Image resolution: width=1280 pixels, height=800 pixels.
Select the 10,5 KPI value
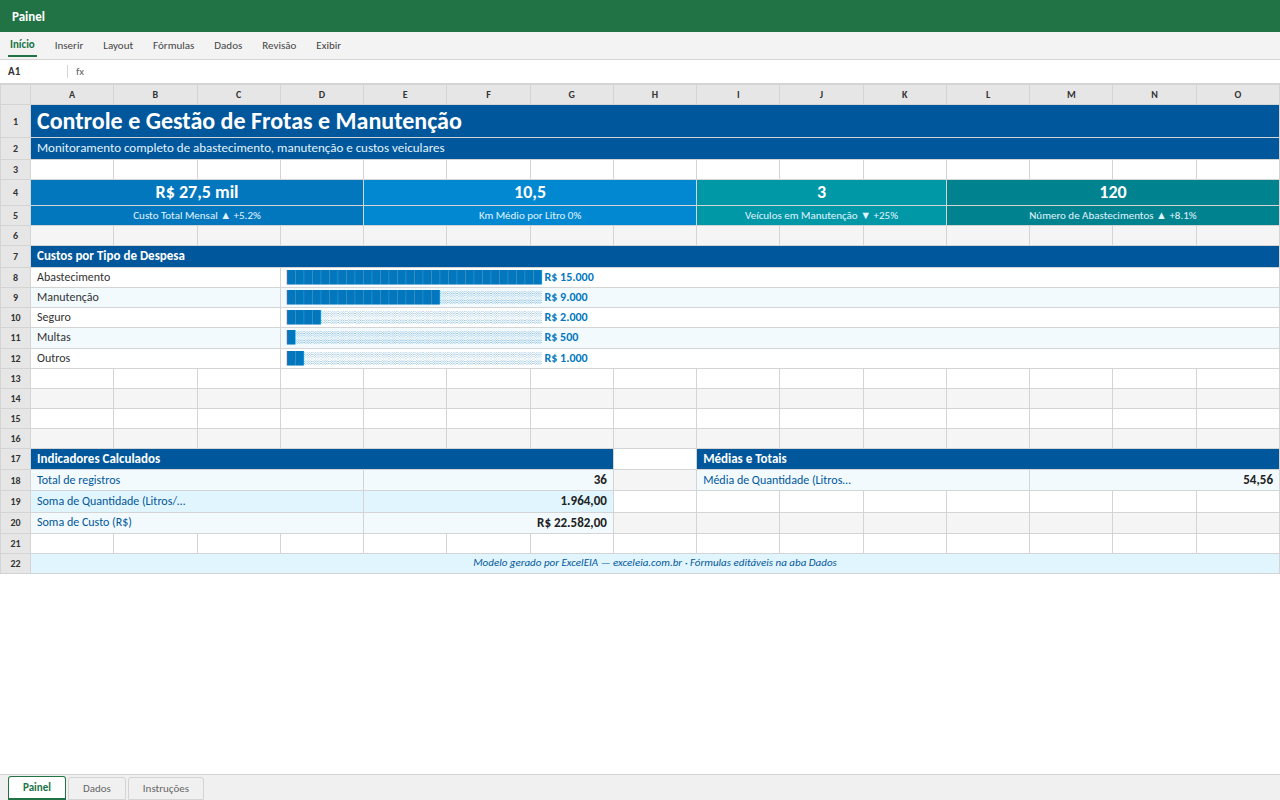coord(530,193)
